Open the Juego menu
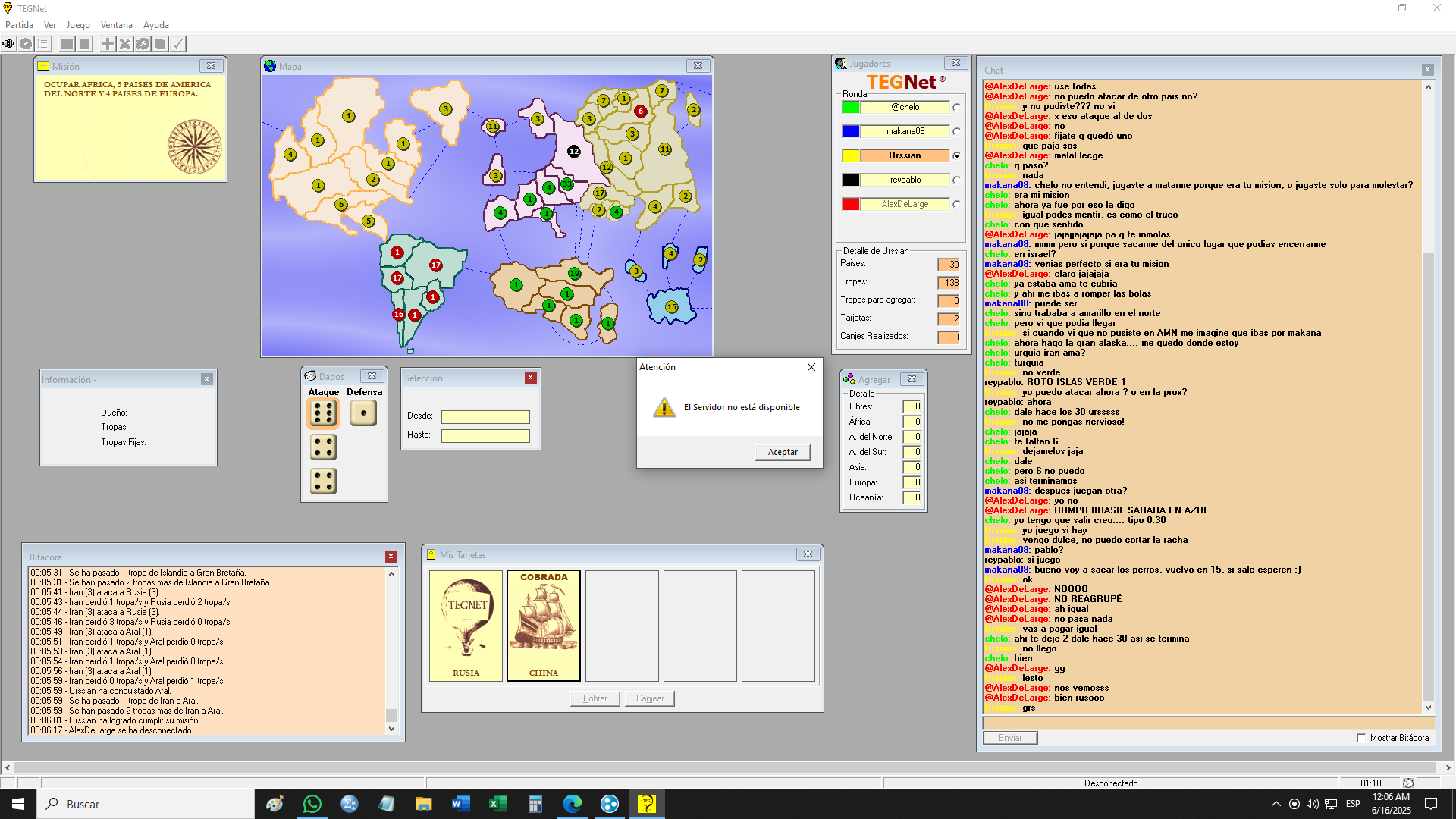 point(78,25)
